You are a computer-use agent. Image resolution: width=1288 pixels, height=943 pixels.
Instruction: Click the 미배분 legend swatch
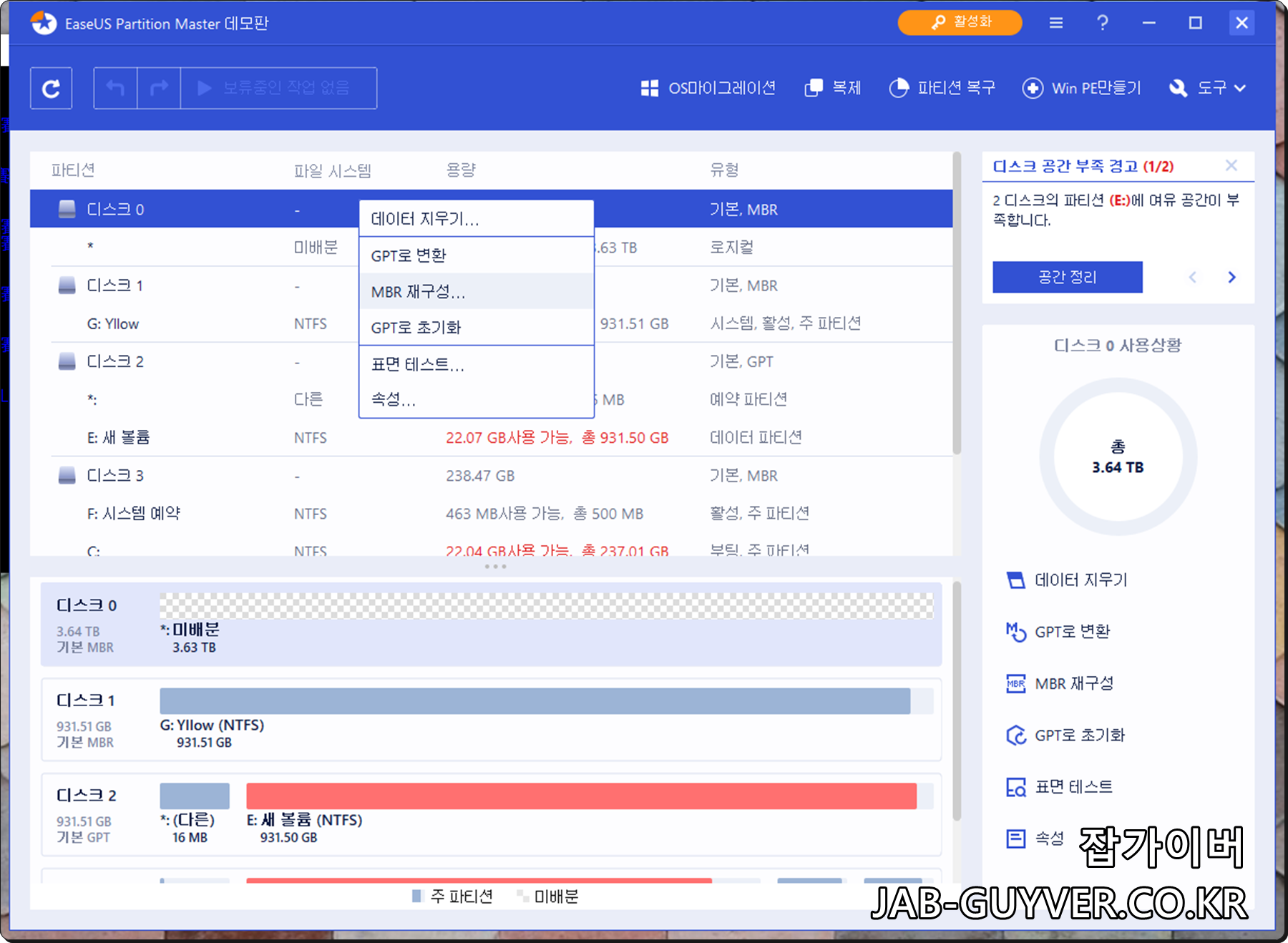pyautogui.click(x=522, y=896)
